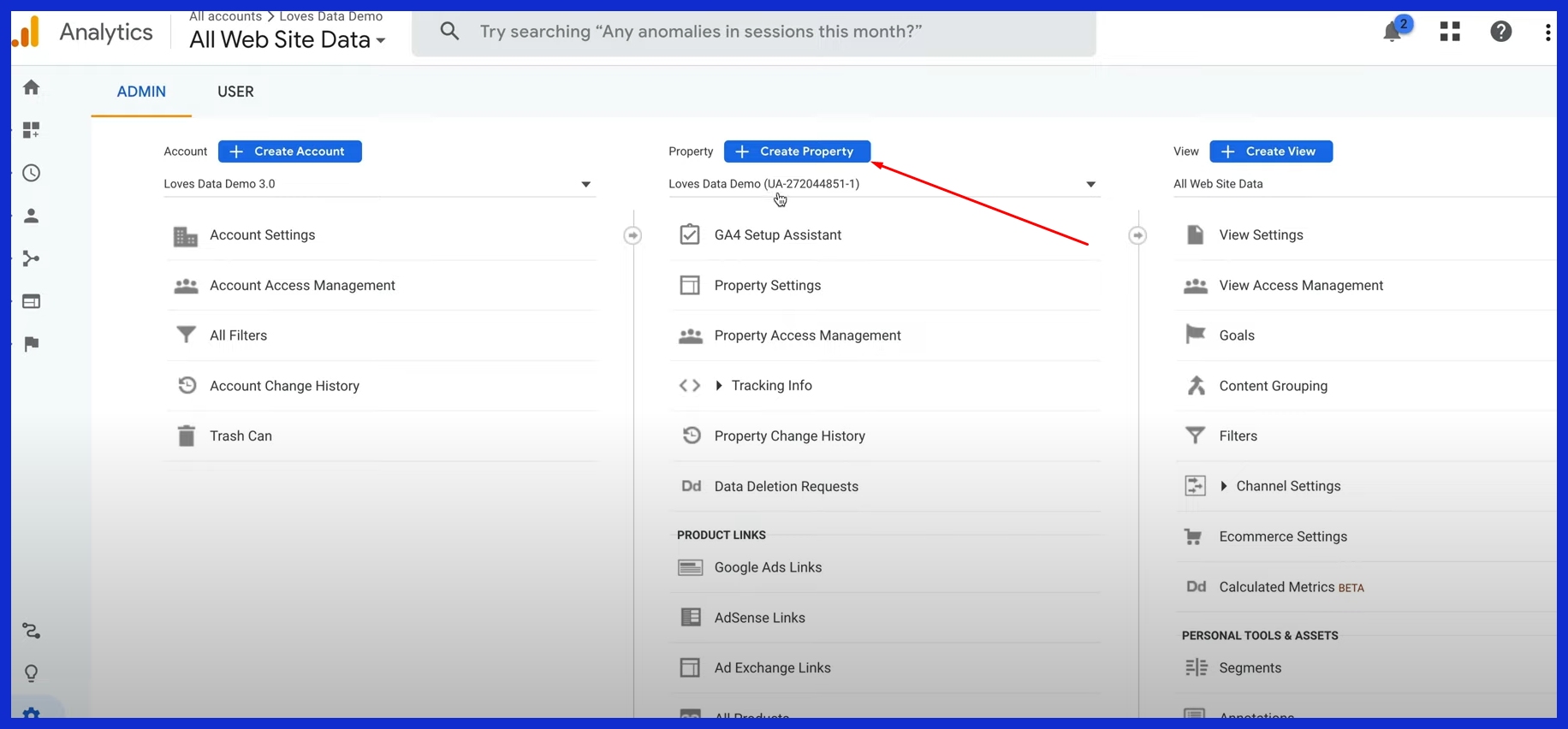Click the Goals flag icon in View column
Viewport: 1568px width, 729px height.
click(x=1196, y=335)
